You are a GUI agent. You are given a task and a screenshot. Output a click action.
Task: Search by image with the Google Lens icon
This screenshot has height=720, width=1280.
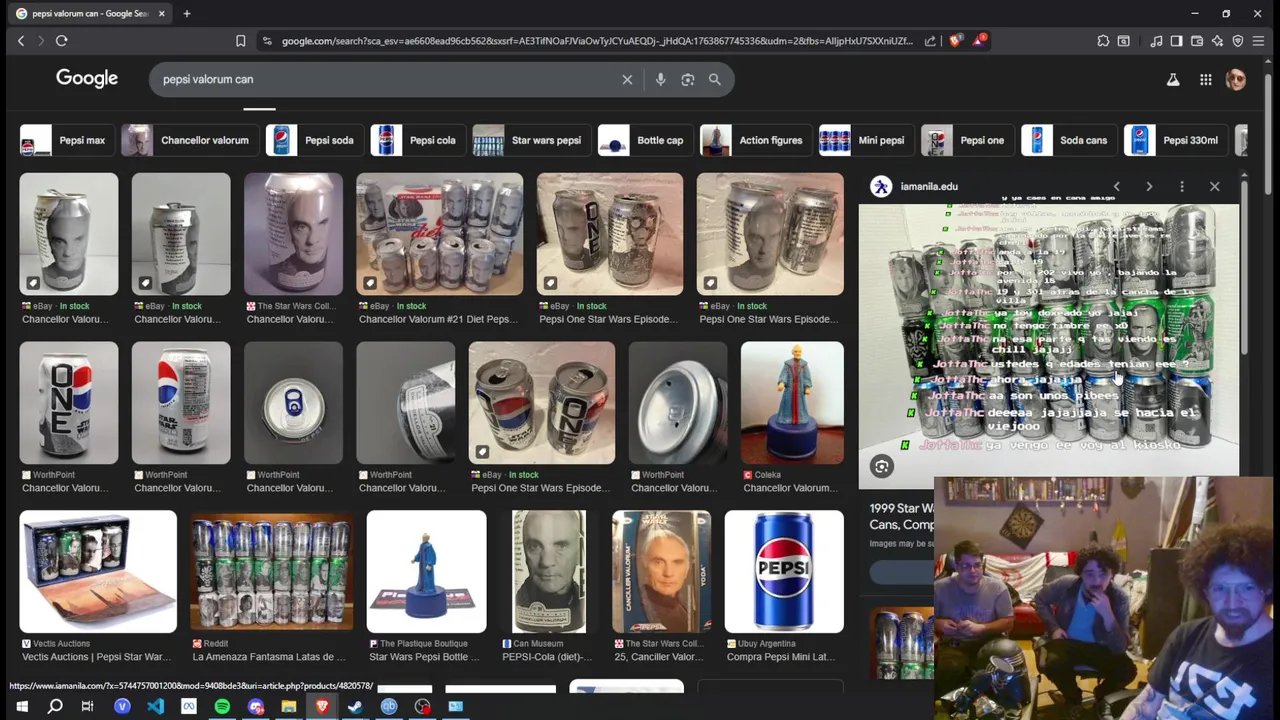point(688,79)
